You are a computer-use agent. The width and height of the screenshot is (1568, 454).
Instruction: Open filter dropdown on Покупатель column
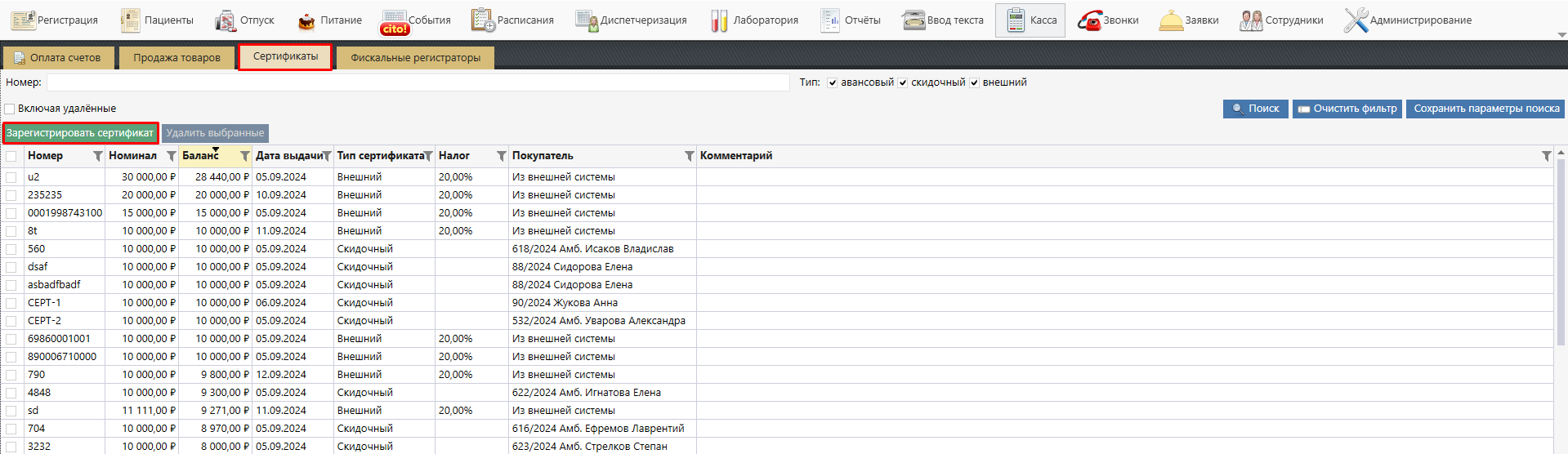tap(689, 156)
